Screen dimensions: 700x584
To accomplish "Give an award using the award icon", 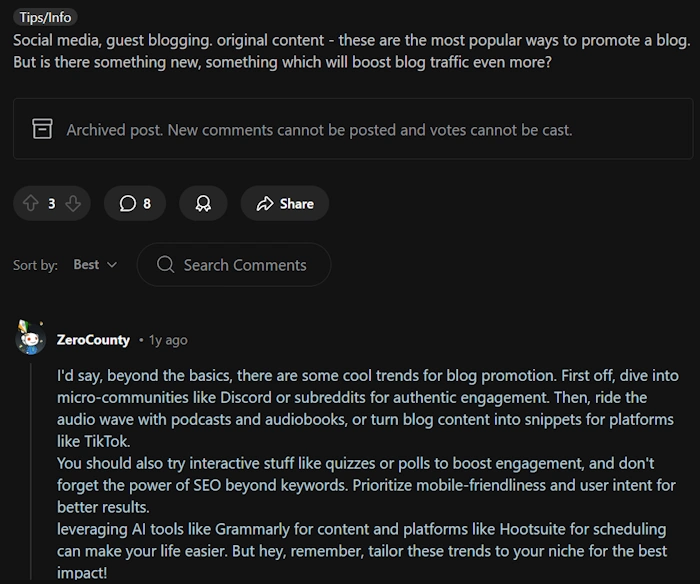I will pyautogui.click(x=203, y=204).
